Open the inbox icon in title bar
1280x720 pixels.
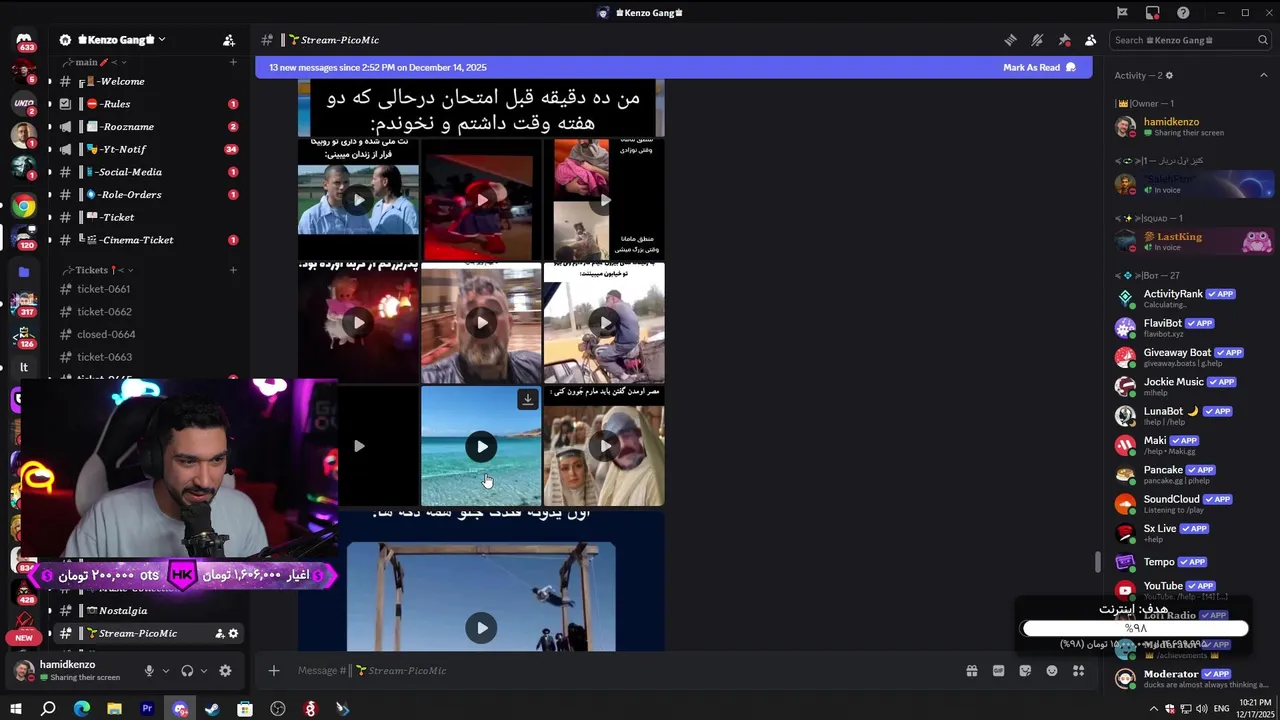[x=1153, y=13]
